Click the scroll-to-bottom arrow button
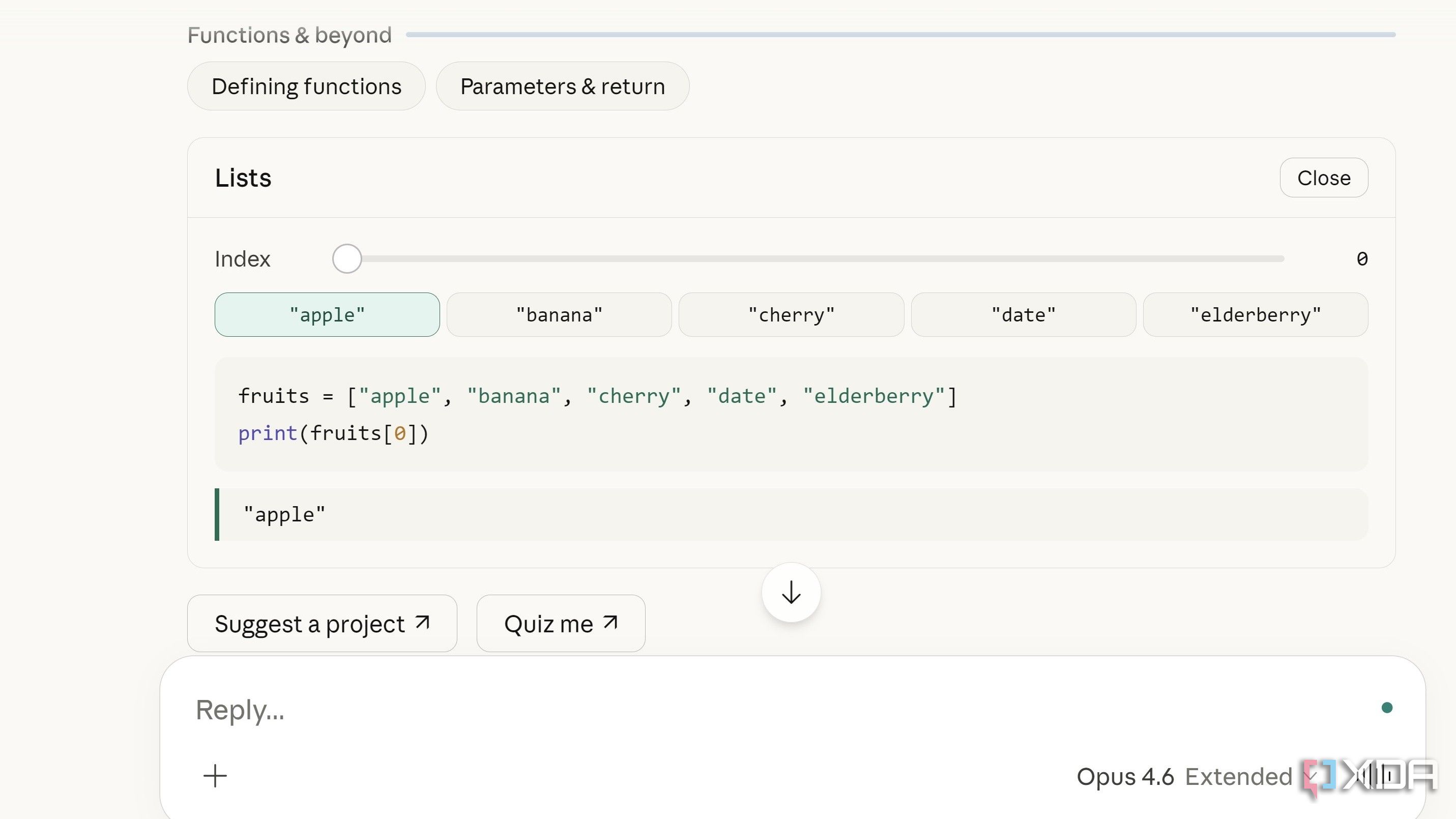 click(791, 592)
